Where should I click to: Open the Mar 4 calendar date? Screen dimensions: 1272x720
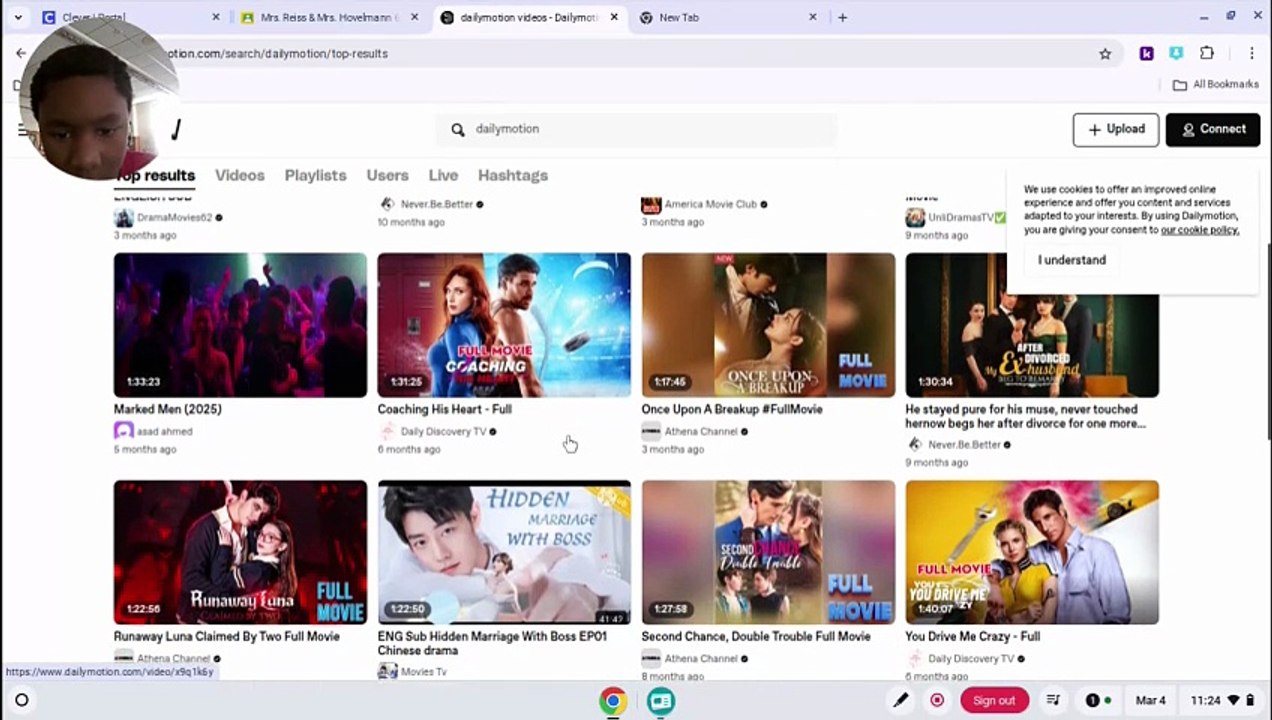coord(1150,701)
